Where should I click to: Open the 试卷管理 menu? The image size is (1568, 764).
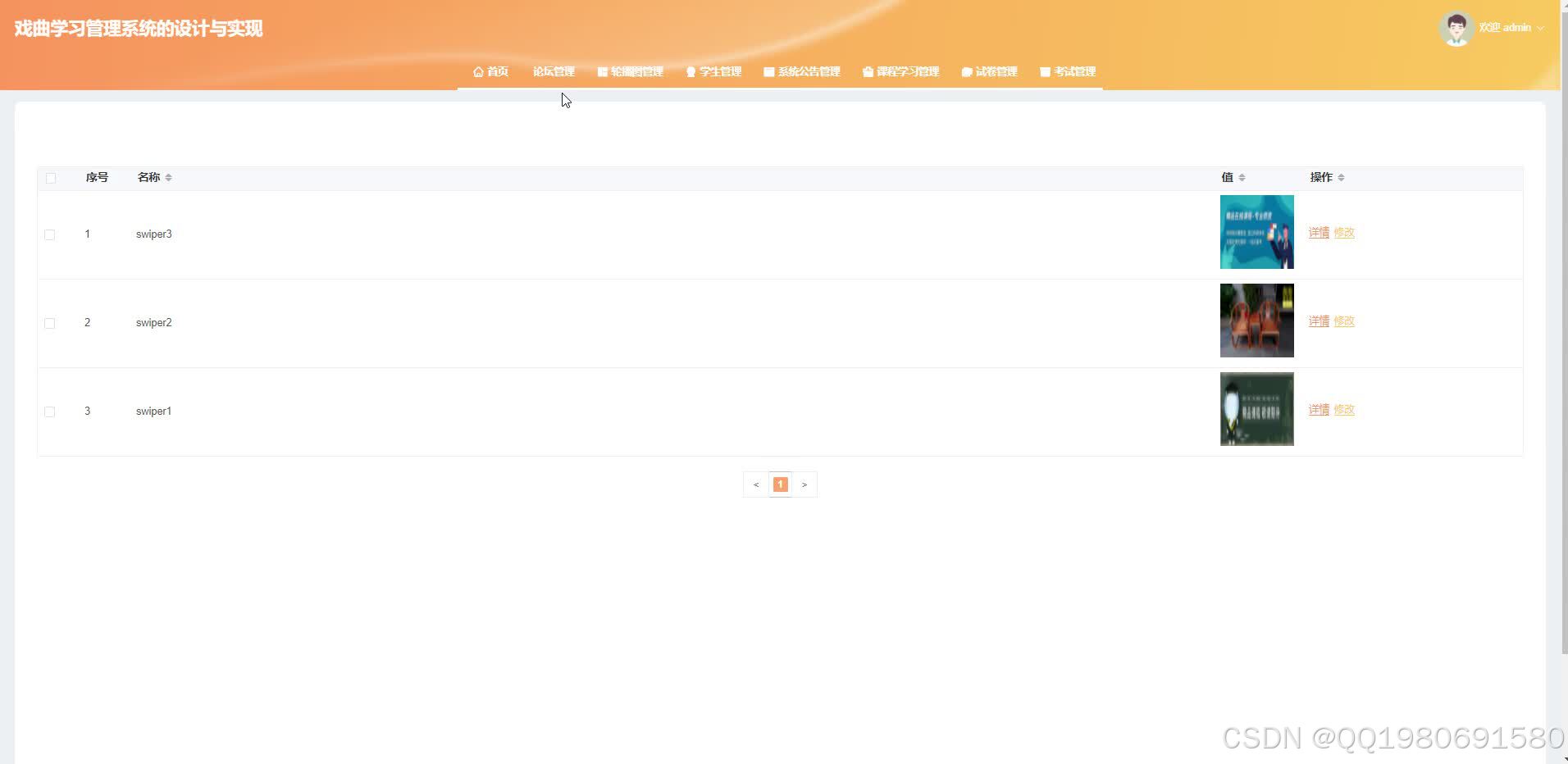[989, 72]
